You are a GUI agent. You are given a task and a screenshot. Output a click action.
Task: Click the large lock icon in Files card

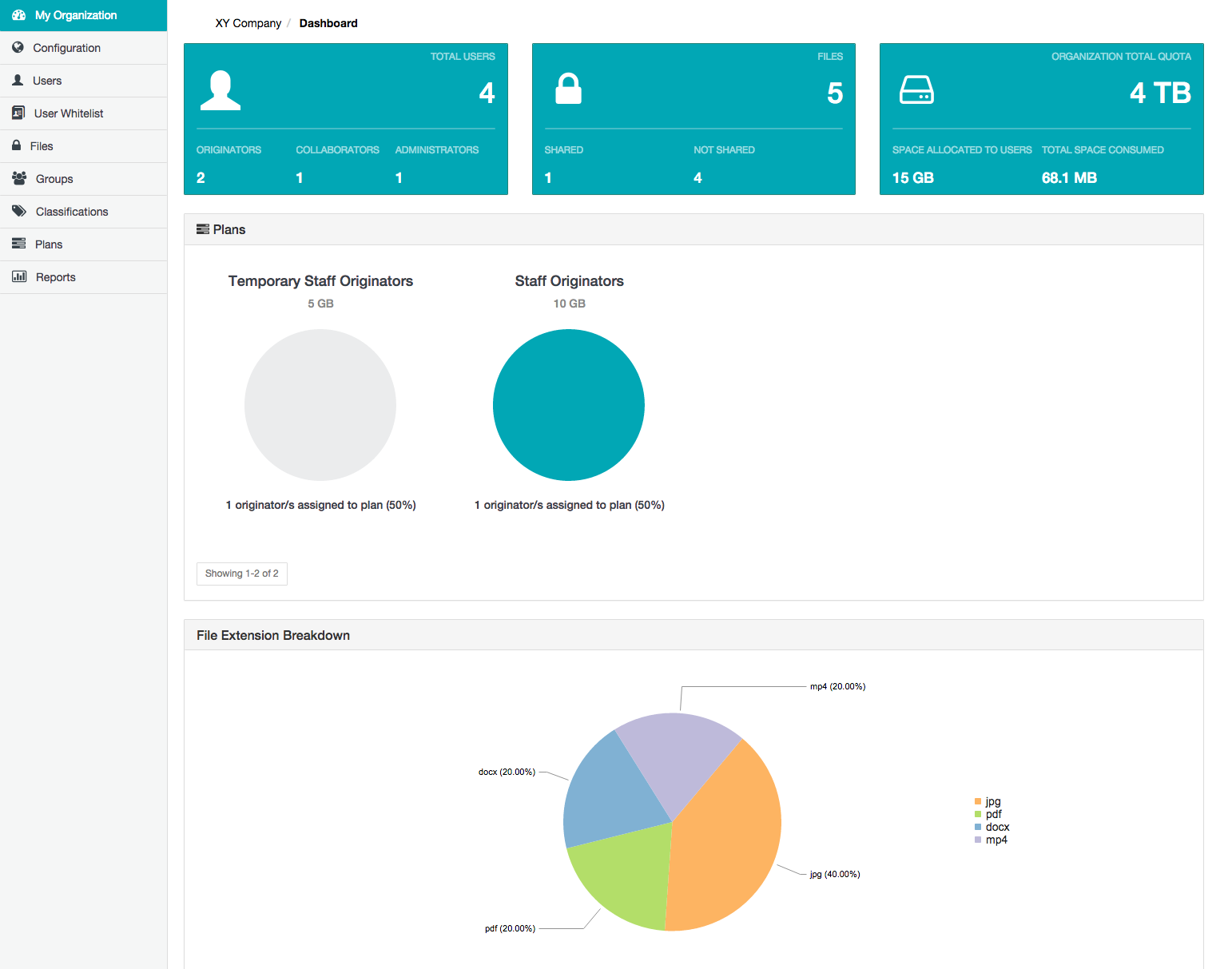[x=568, y=89]
